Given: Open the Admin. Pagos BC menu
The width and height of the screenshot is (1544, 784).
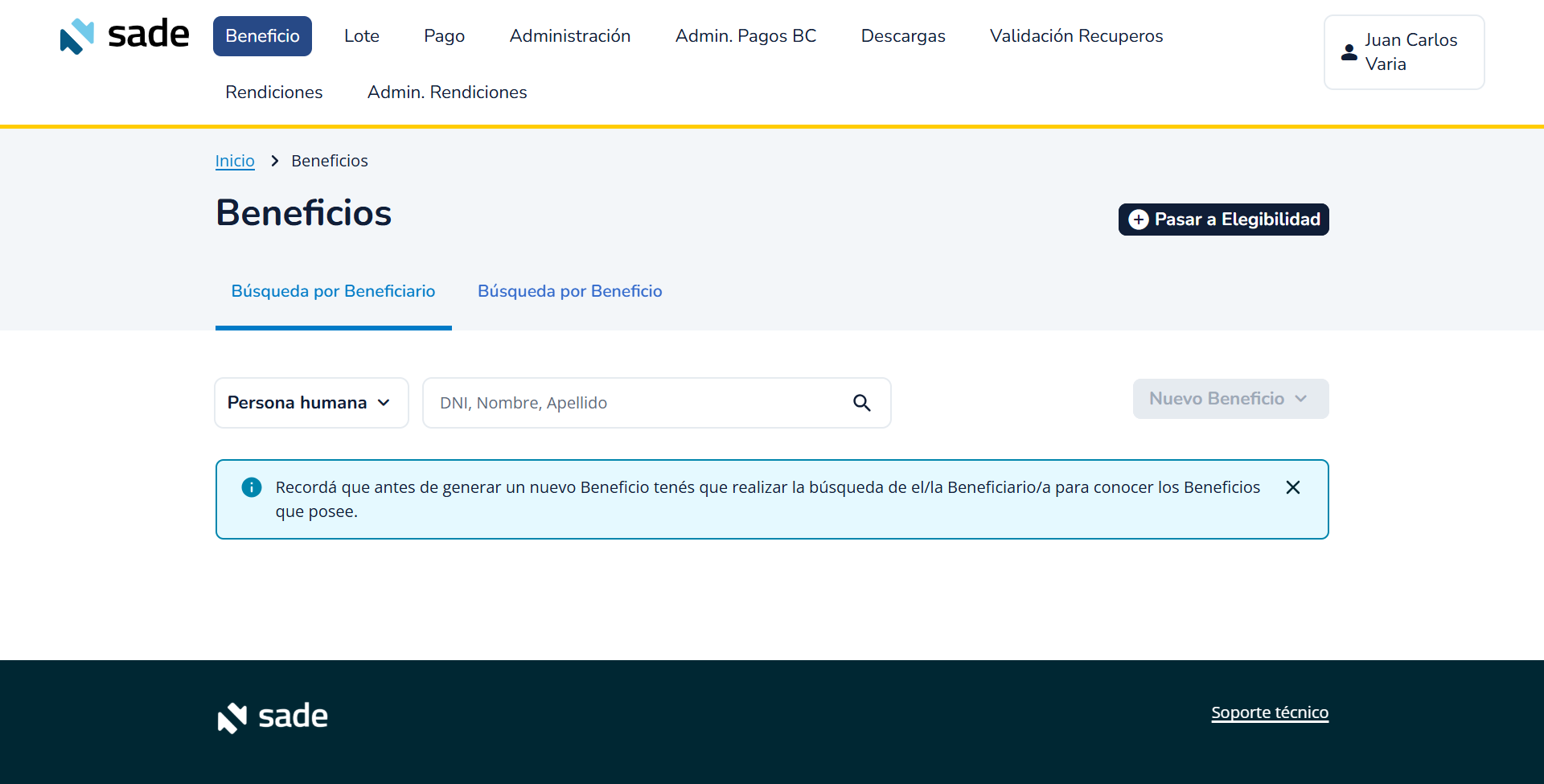Looking at the screenshot, I should point(745,35).
